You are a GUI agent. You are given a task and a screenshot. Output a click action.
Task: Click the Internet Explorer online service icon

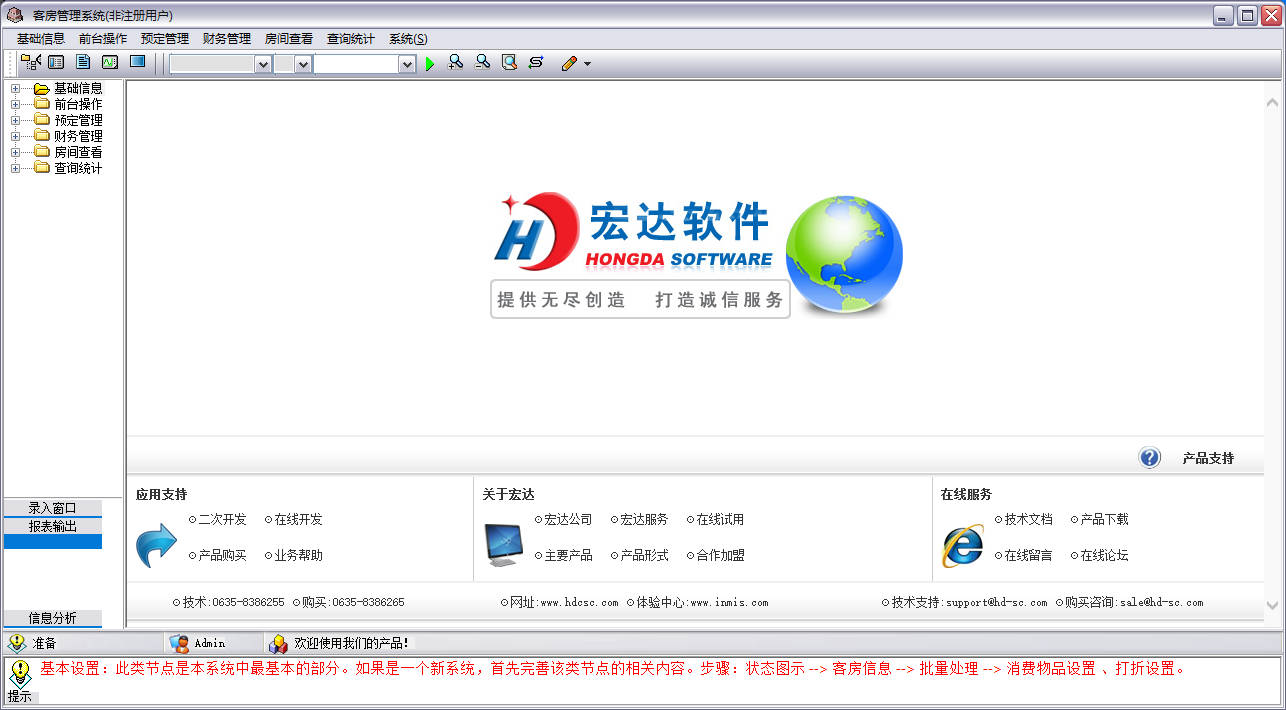coord(962,546)
